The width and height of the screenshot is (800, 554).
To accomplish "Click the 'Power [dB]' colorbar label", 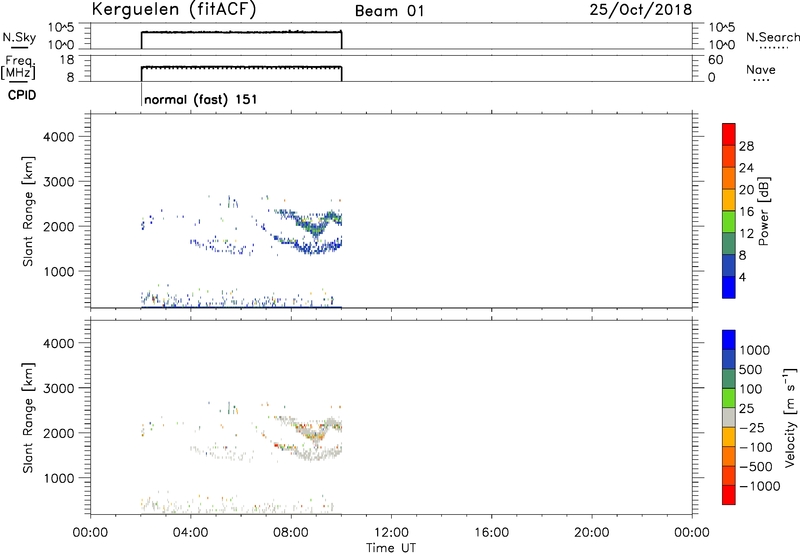I will pos(763,211).
